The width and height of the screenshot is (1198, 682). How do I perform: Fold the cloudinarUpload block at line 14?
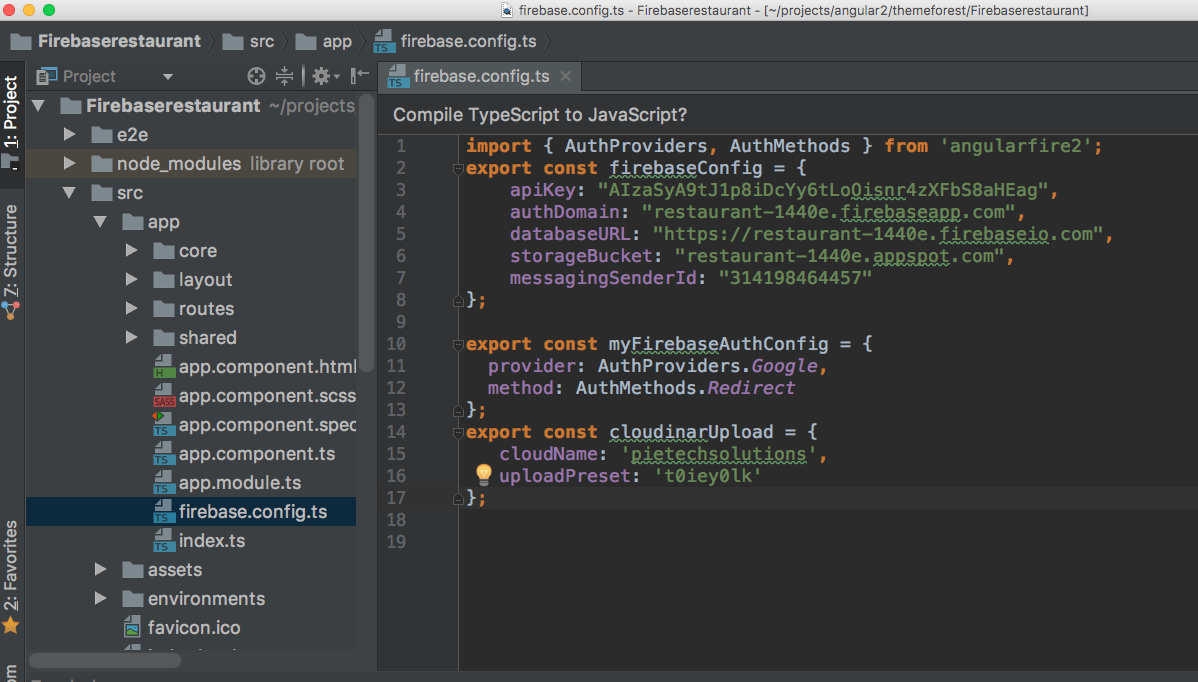pos(458,432)
